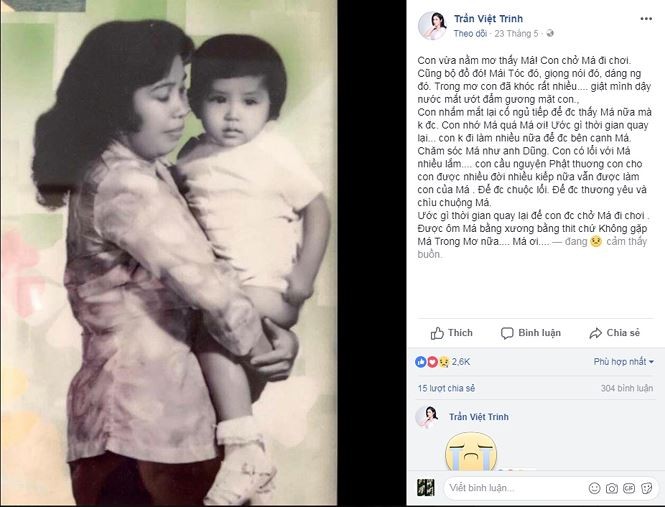
Task: Click the Bình luận comment button
Action: [x=531, y=333]
